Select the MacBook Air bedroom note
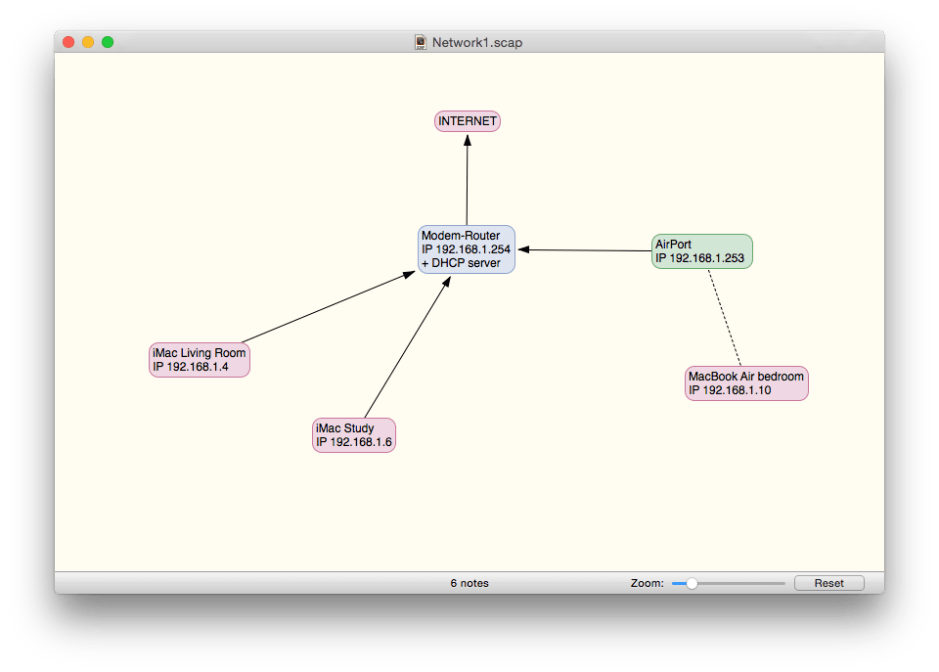 click(745, 382)
